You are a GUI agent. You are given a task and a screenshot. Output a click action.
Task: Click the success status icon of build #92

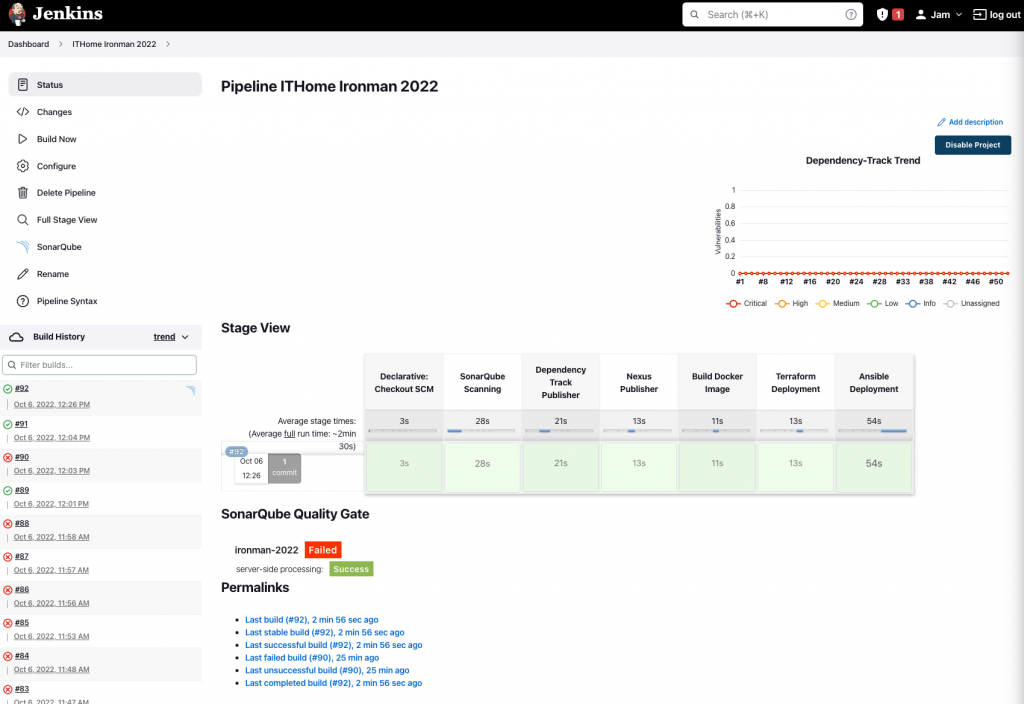click(8, 389)
